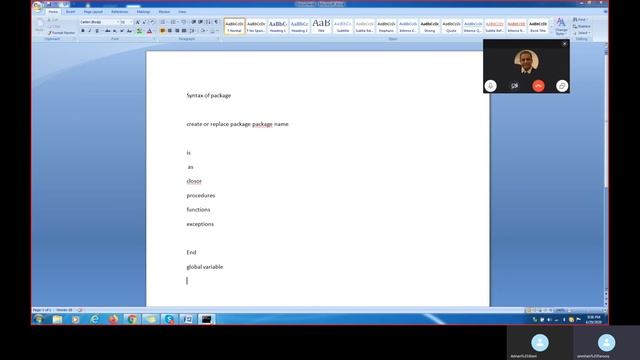Toggle Italic formatting in the Font group
The width and height of the screenshot is (640, 360).
(90, 31)
